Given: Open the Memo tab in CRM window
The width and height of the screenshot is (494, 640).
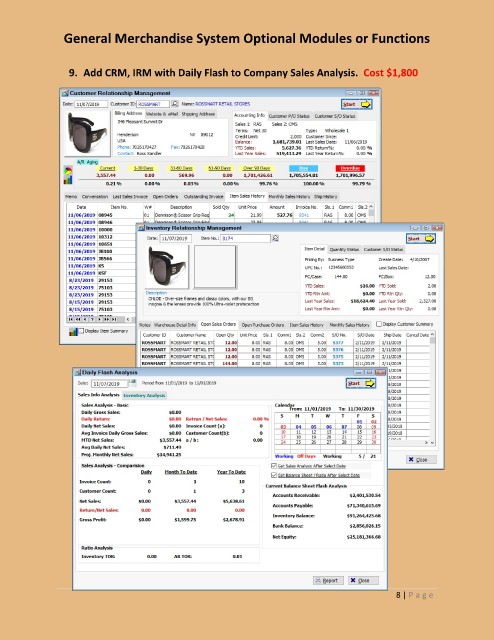Looking at the screenshot, I should [71, 197].
